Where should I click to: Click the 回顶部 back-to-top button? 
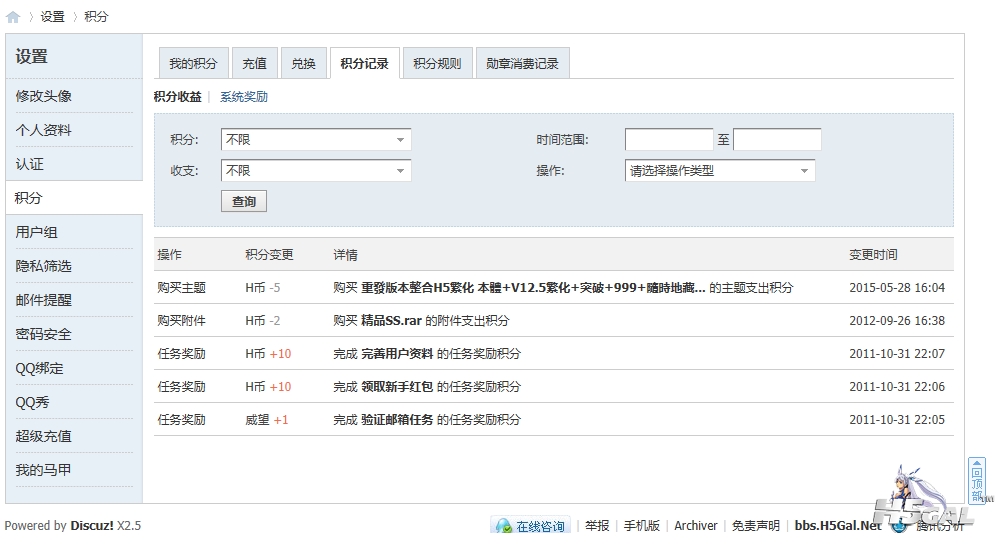(977, 481)
